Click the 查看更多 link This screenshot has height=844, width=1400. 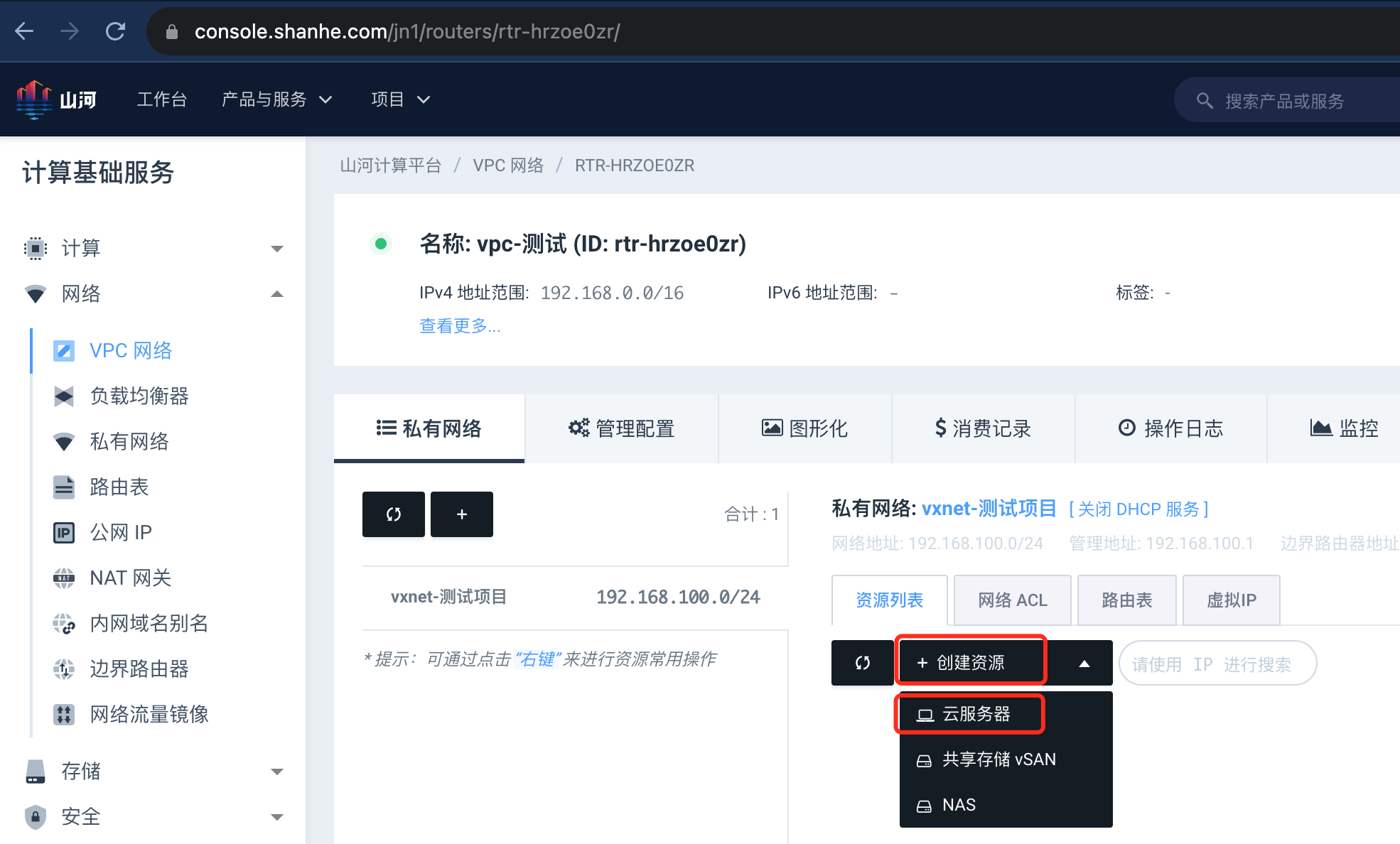[x=460, y=326]
